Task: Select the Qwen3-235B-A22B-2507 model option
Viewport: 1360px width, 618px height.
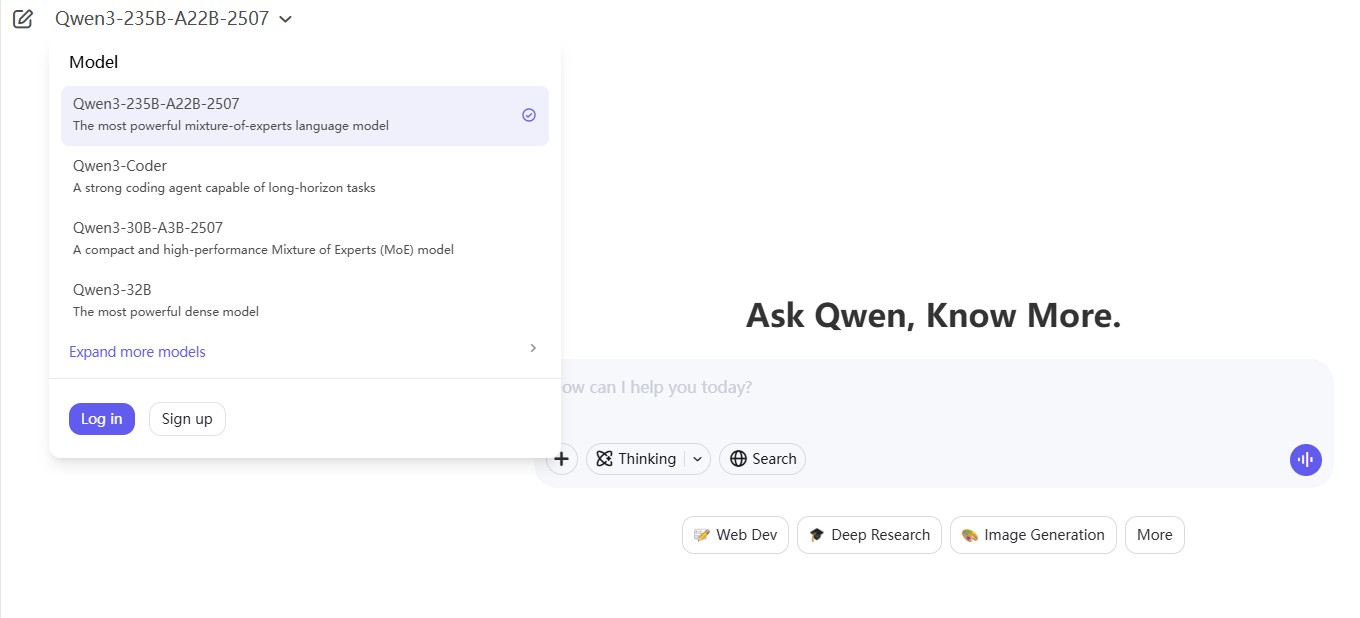Action: click(305, 115)
